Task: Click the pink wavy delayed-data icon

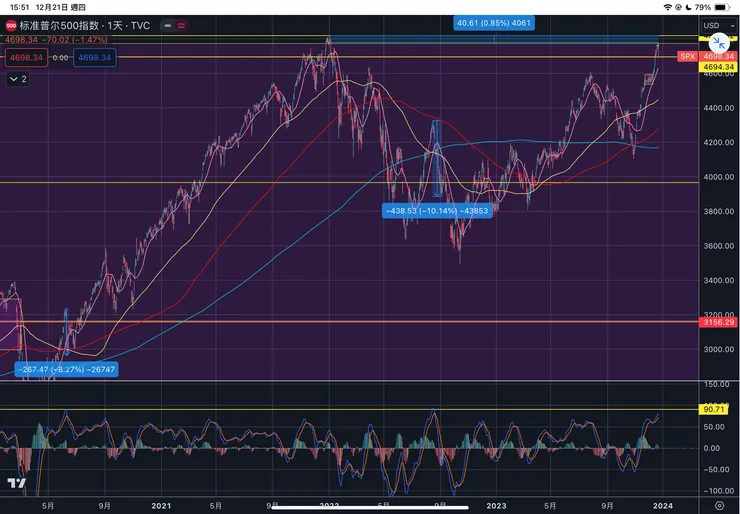Action: [x=182, y=25]
